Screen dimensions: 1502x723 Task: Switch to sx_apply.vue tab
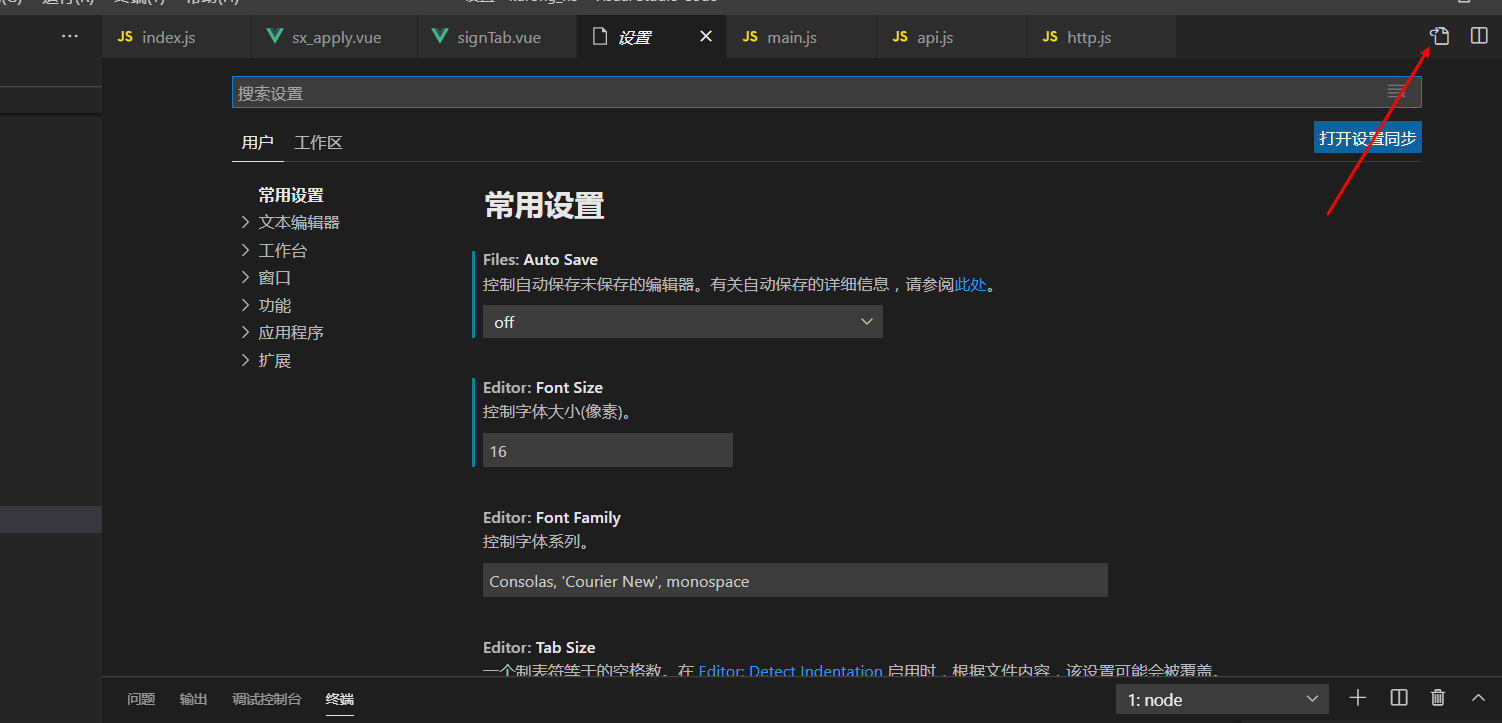(x=334, y=37)
